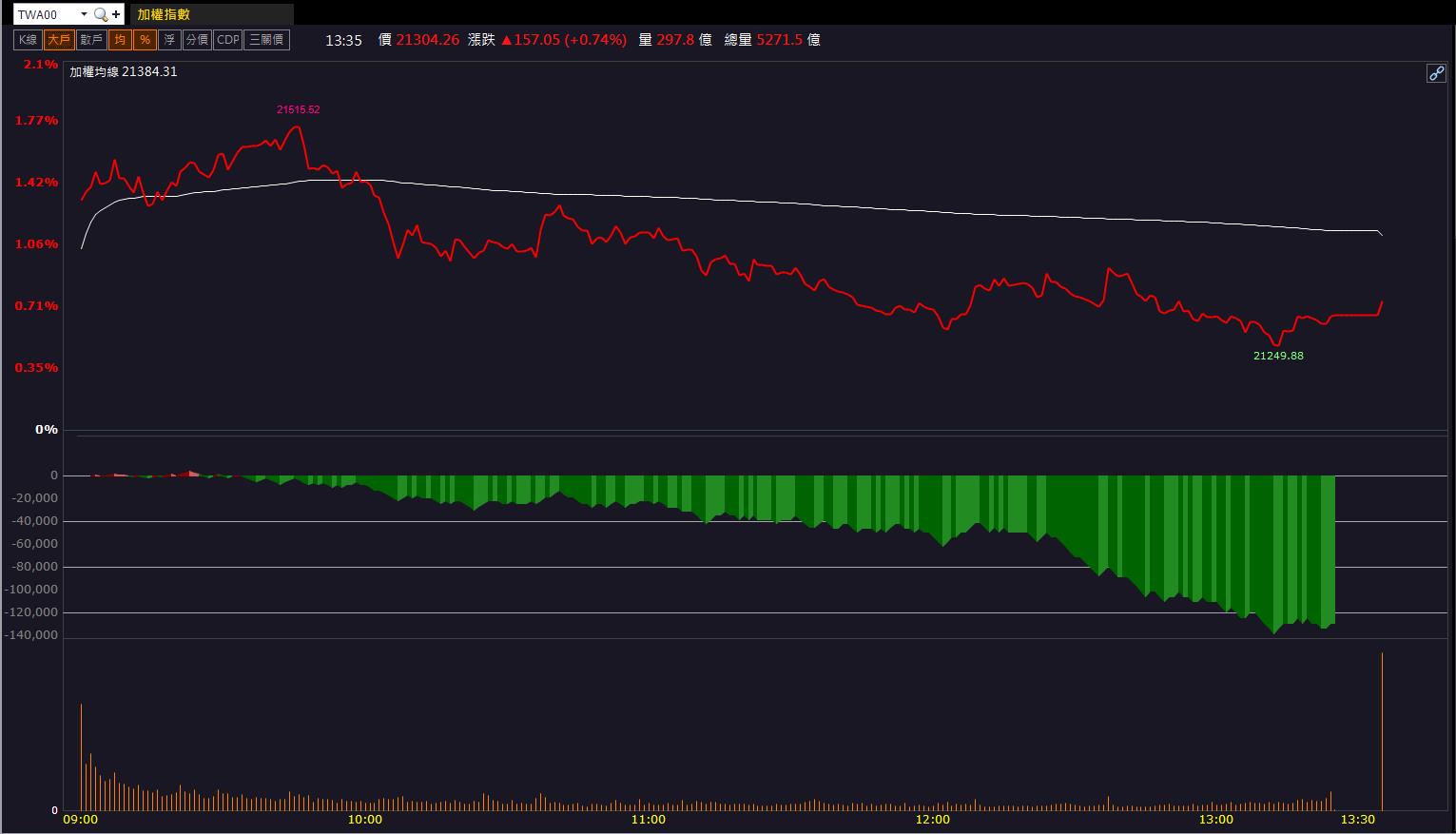
Task: Click the total volume 5271.5 value
Action: coord(780,40)
